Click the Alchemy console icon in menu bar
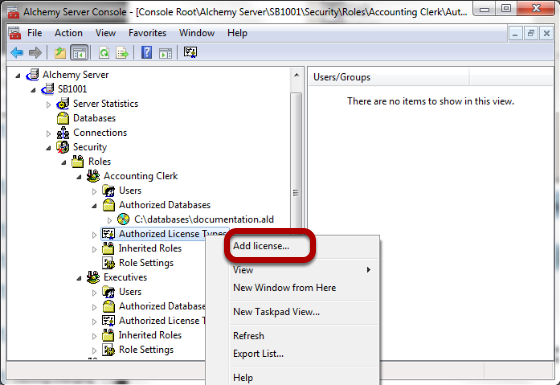The height and width of the screenshot is (385, 560). coord(15,33)
